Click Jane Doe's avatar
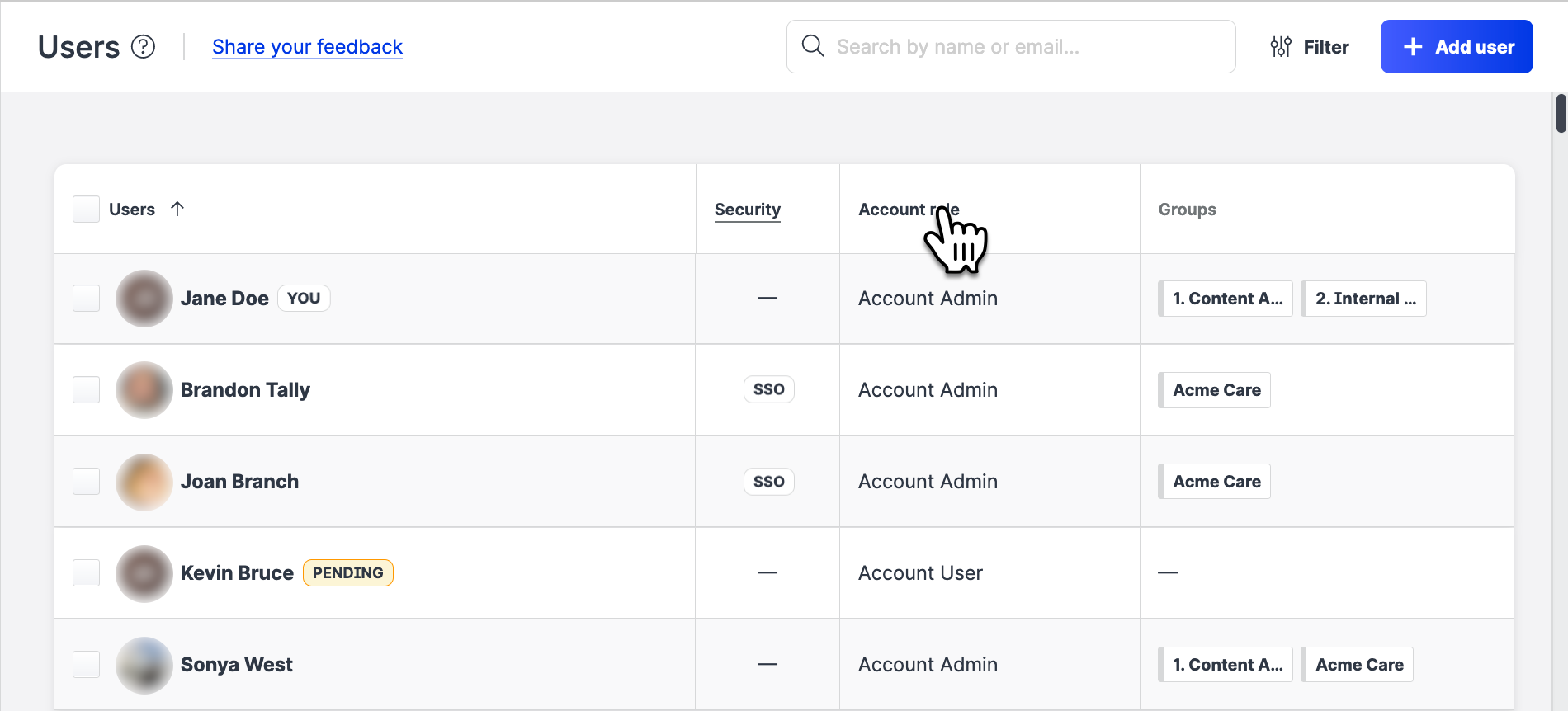 [144, 299]
